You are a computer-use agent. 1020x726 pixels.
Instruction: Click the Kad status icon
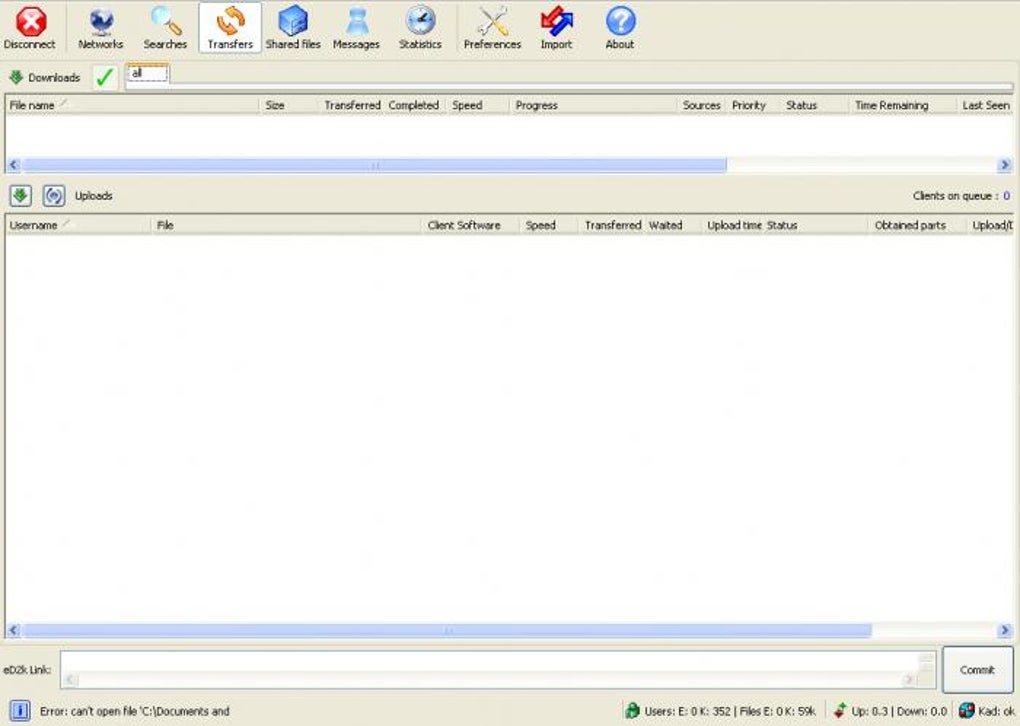click(967, 711)
